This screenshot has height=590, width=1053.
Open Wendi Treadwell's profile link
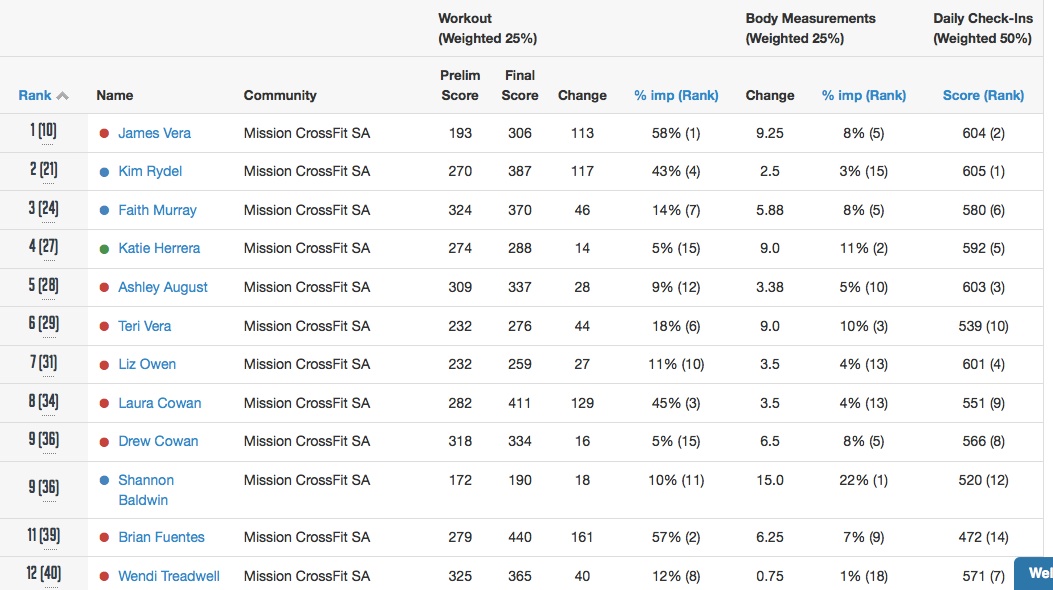169,576
